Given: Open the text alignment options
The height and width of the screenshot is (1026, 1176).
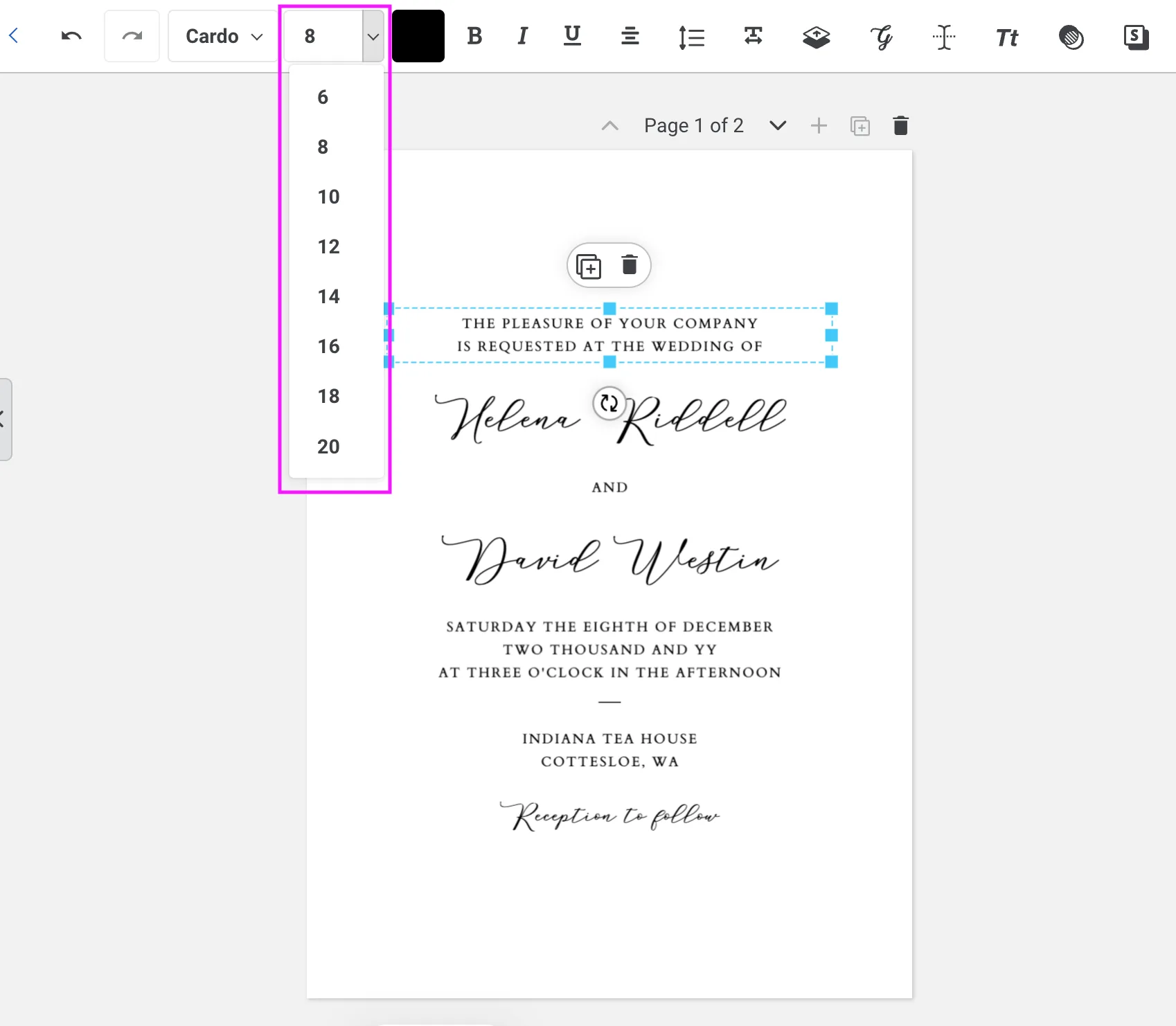Looking at the screenshot, I should tap(630, 36).
